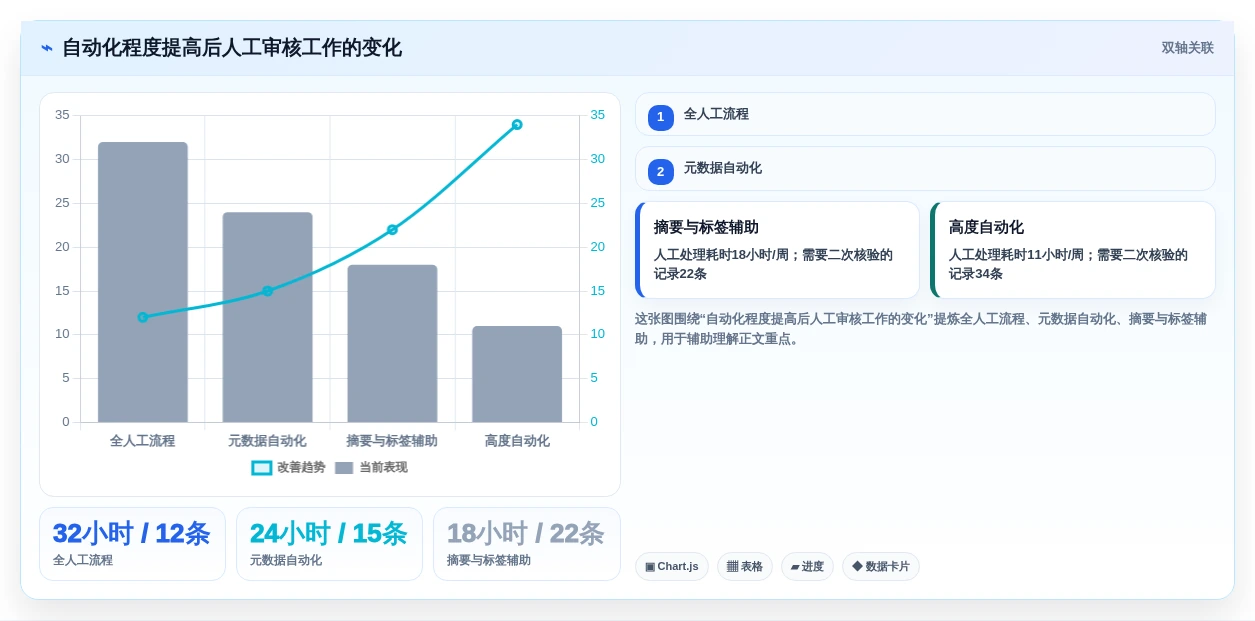Click the number 2 badge for 元数据自动化
Viewport: 1255px width, 621px height.
pyautogui.click(x=661, y=171)
